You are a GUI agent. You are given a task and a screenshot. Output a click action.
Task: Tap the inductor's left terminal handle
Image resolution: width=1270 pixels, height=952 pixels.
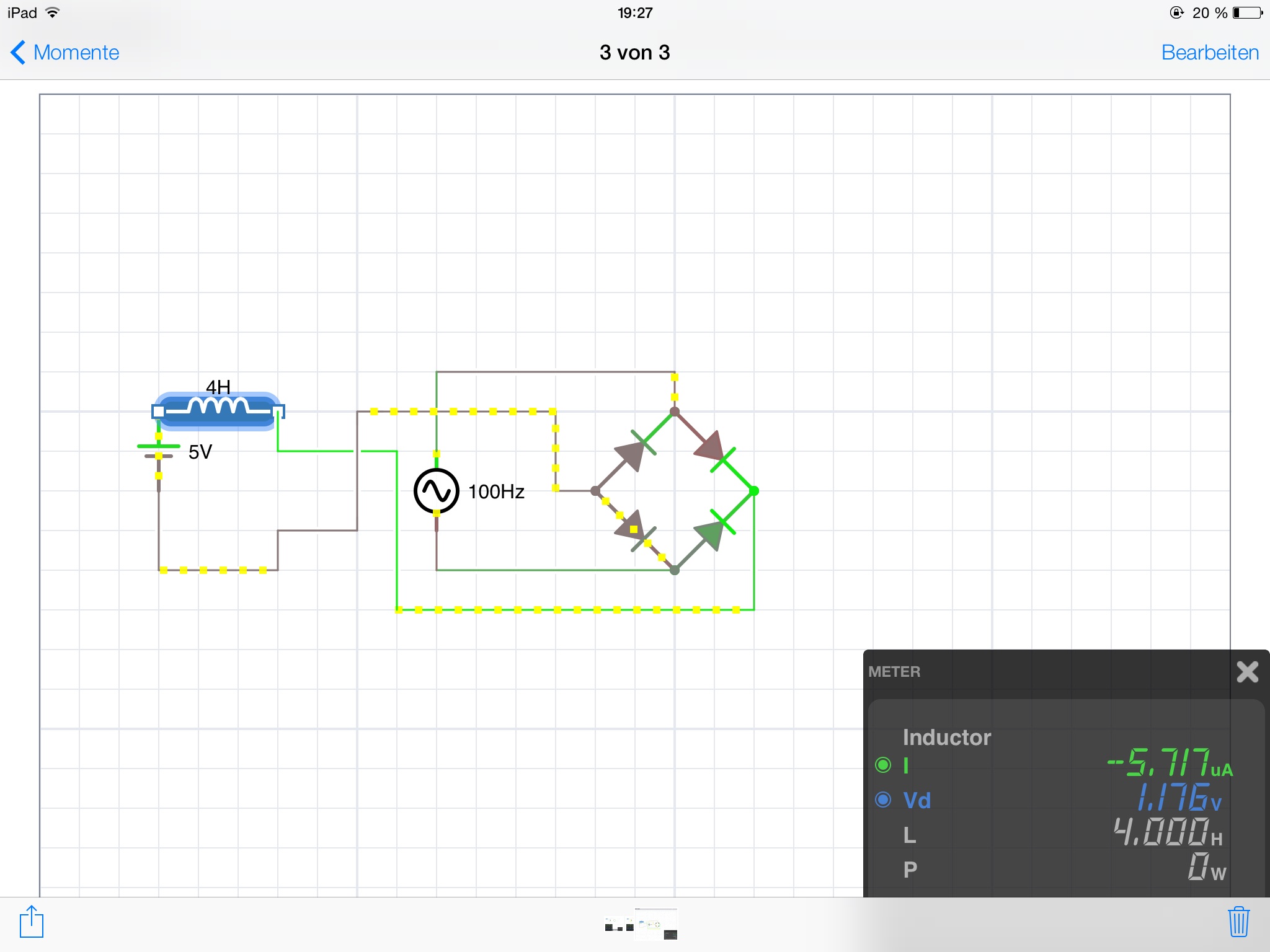[x=159, y=411]
